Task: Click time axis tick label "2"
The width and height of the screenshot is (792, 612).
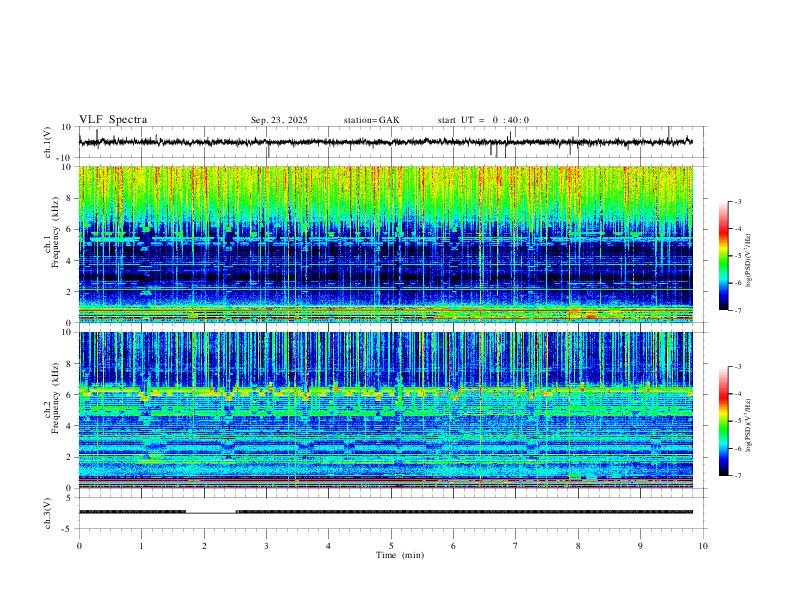Action: [204, 546]
